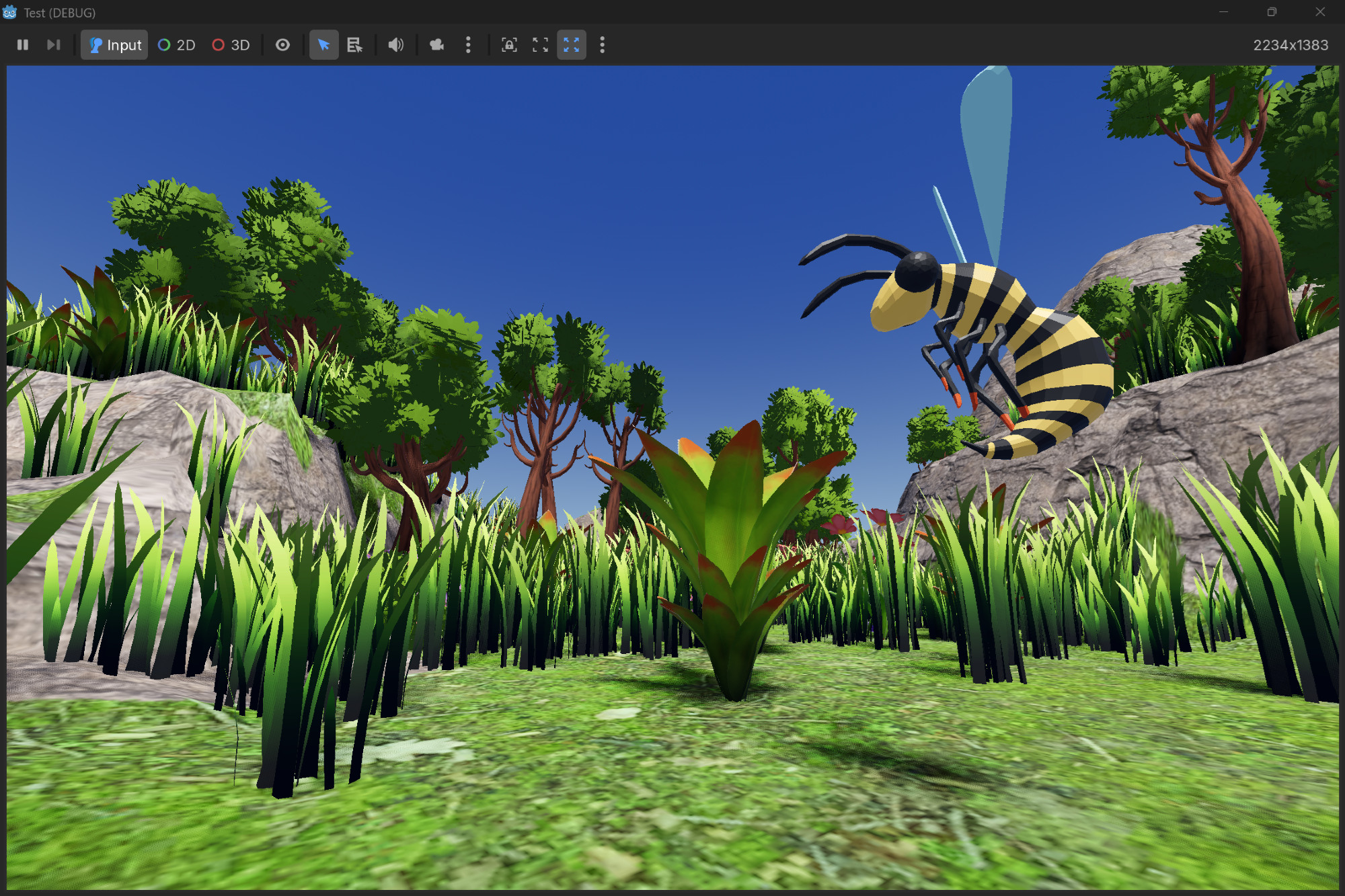Click the 2234x1383 resolution label
This screenshot has width=1345, height=896.
coord(1290,45)
